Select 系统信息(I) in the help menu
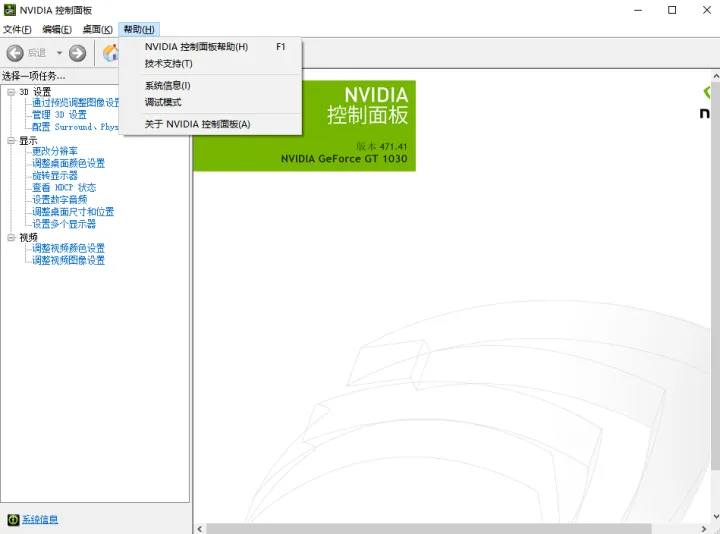This screenshot has height=534, width=720. [x=210, y=85]
